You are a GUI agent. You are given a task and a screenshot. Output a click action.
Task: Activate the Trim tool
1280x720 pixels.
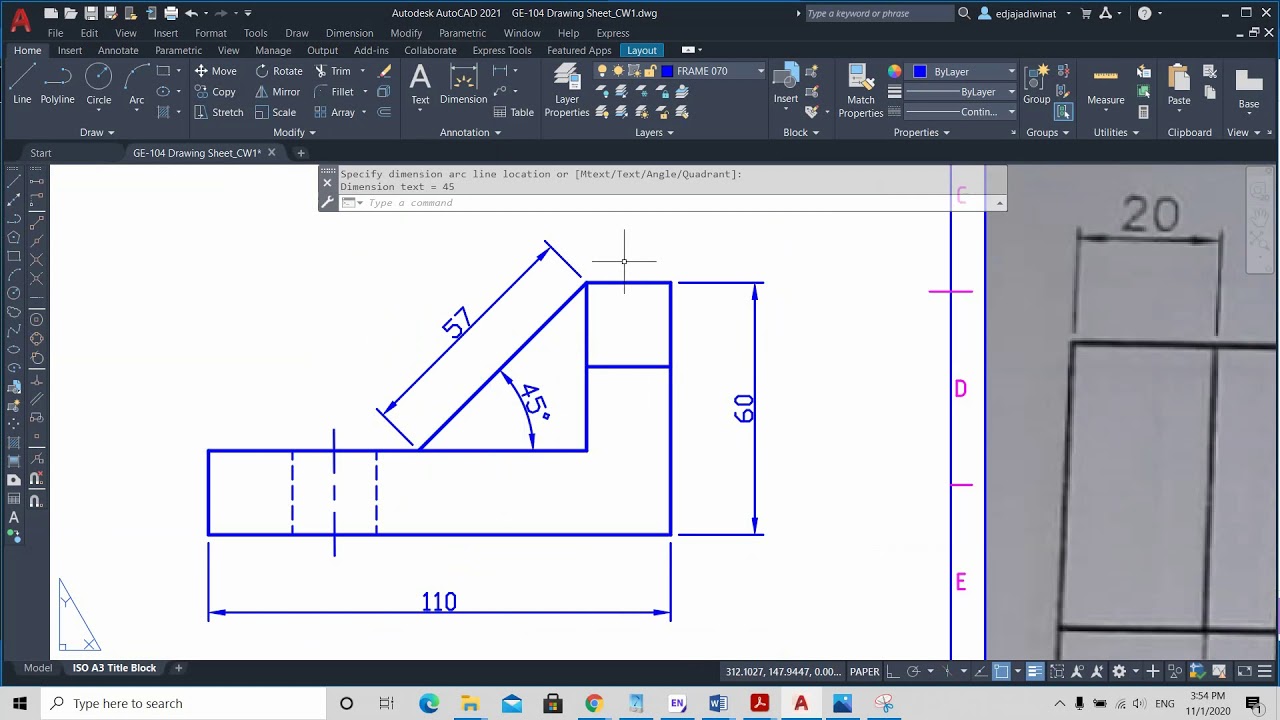pyautogui.click(x=333, y=71)
